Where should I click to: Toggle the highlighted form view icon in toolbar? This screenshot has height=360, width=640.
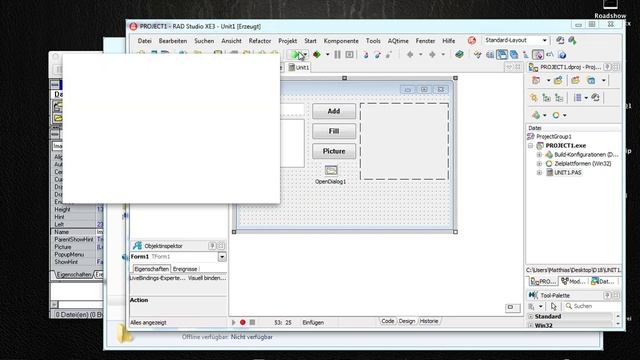502,55
